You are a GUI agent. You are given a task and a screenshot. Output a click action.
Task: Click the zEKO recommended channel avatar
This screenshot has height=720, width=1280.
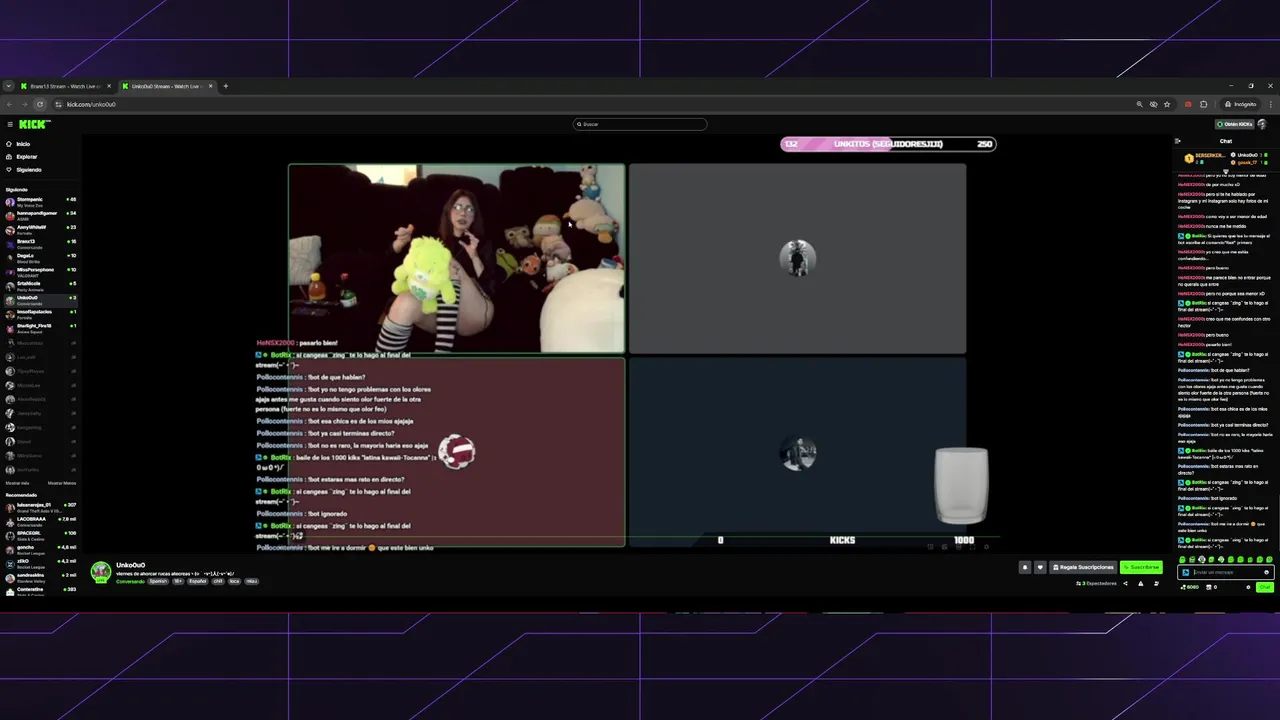10,563
